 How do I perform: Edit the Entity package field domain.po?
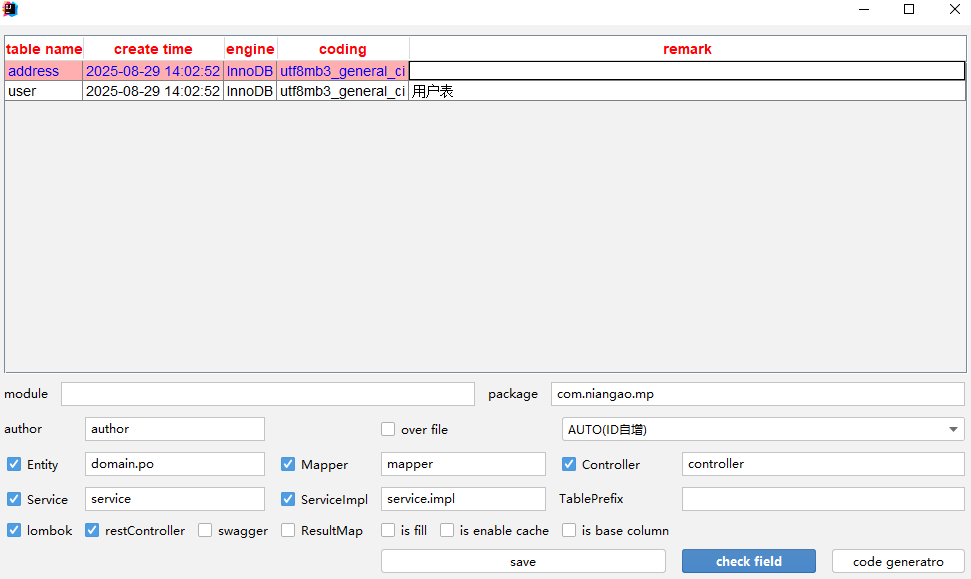[175, 464]
